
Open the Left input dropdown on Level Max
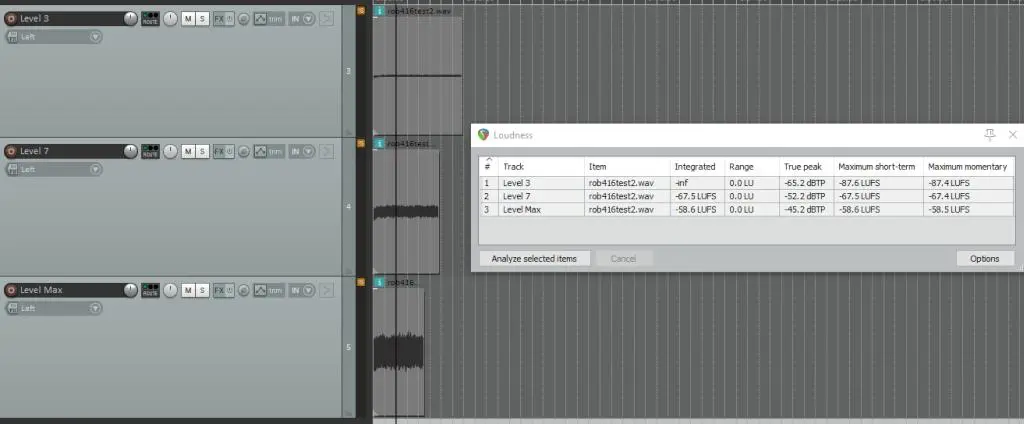tap(95, 308)
